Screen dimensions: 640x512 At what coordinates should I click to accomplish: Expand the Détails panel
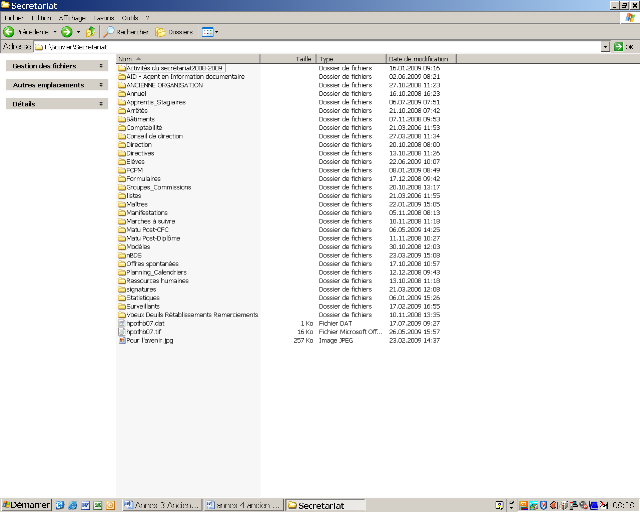[57, 104]
